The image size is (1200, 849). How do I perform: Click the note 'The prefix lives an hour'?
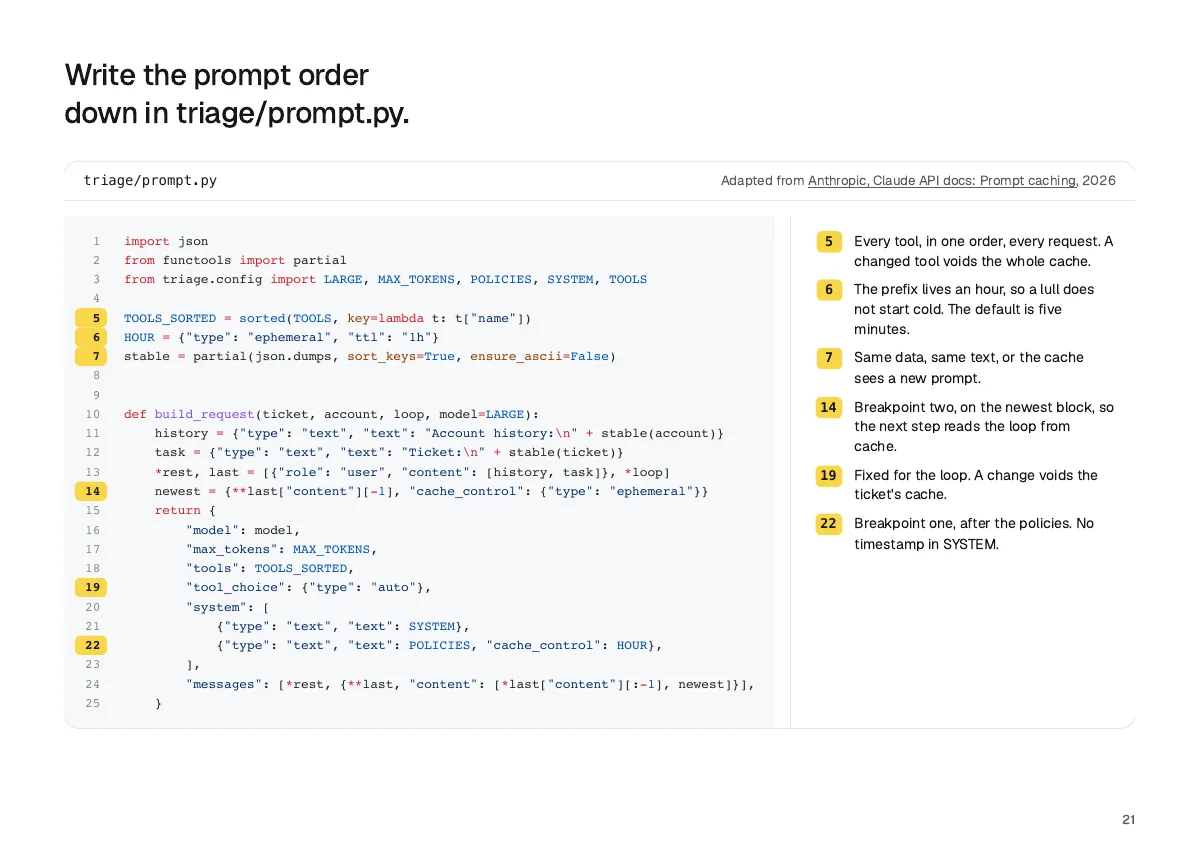(x=974, y=309)
